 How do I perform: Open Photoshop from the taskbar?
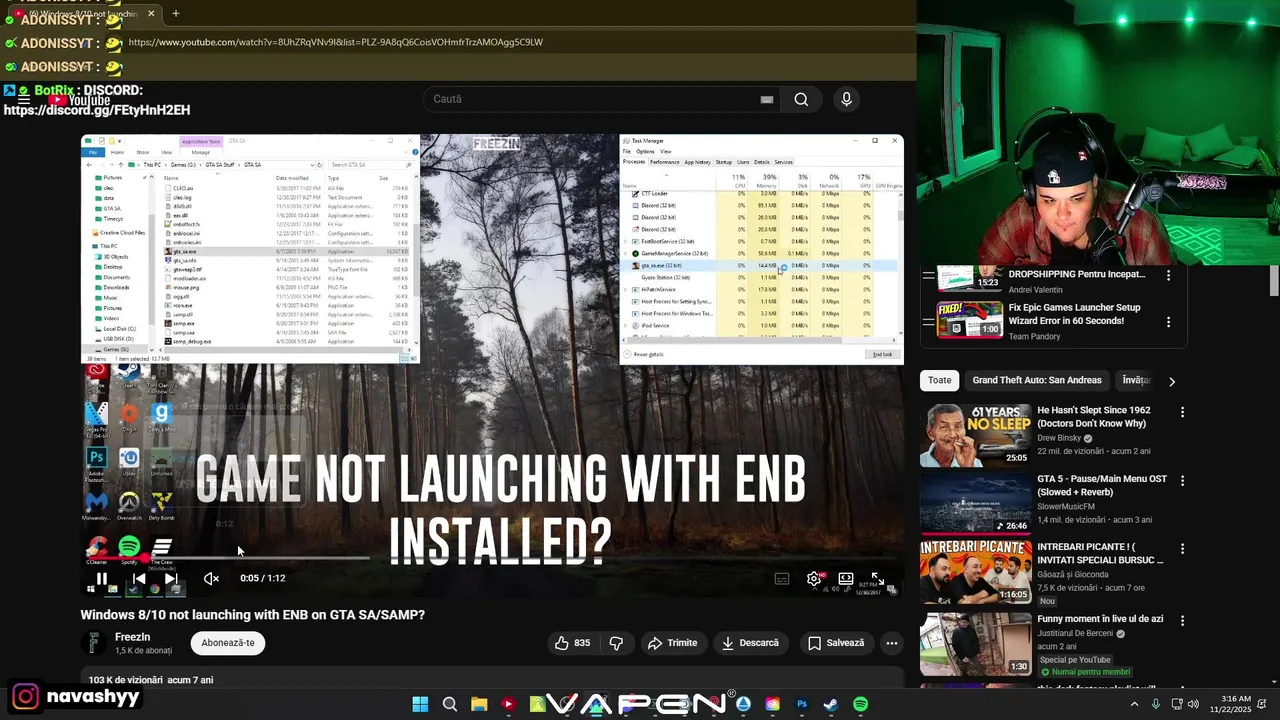(802, 704)
